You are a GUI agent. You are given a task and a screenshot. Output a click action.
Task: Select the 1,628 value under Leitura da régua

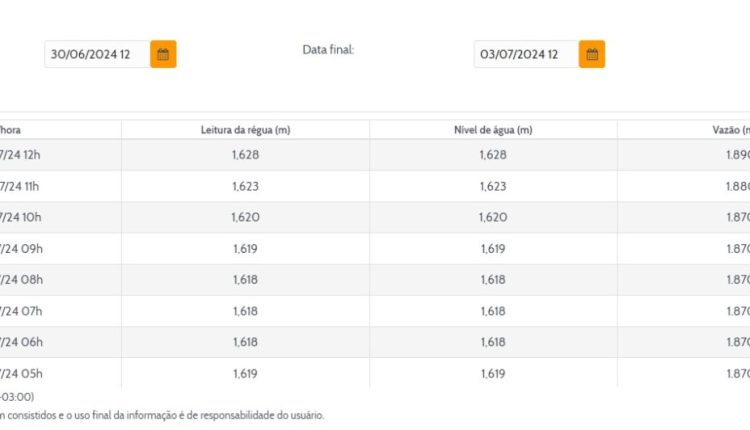coord(245,155)
